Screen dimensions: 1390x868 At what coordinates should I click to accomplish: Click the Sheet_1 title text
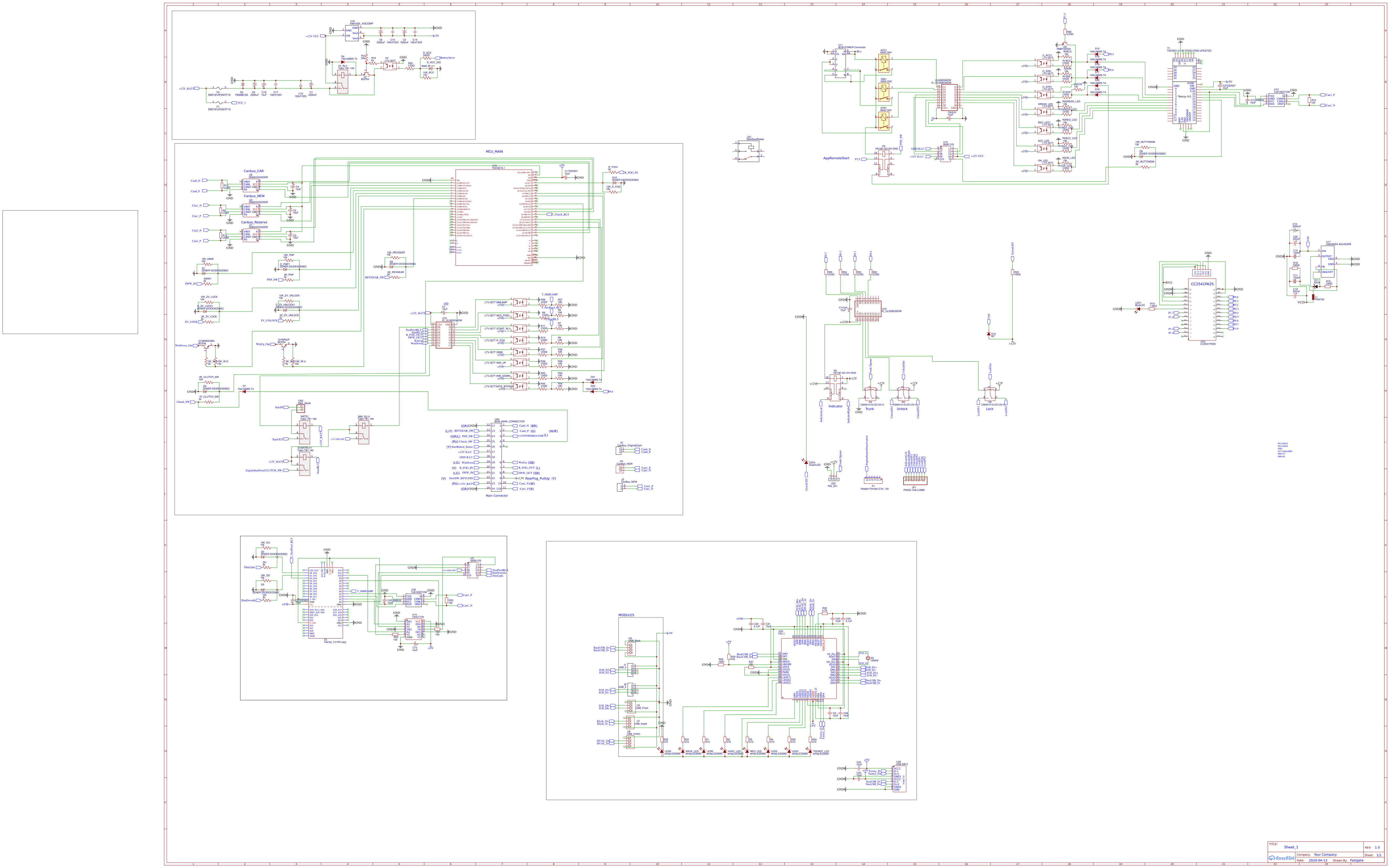coord(1291,847)
